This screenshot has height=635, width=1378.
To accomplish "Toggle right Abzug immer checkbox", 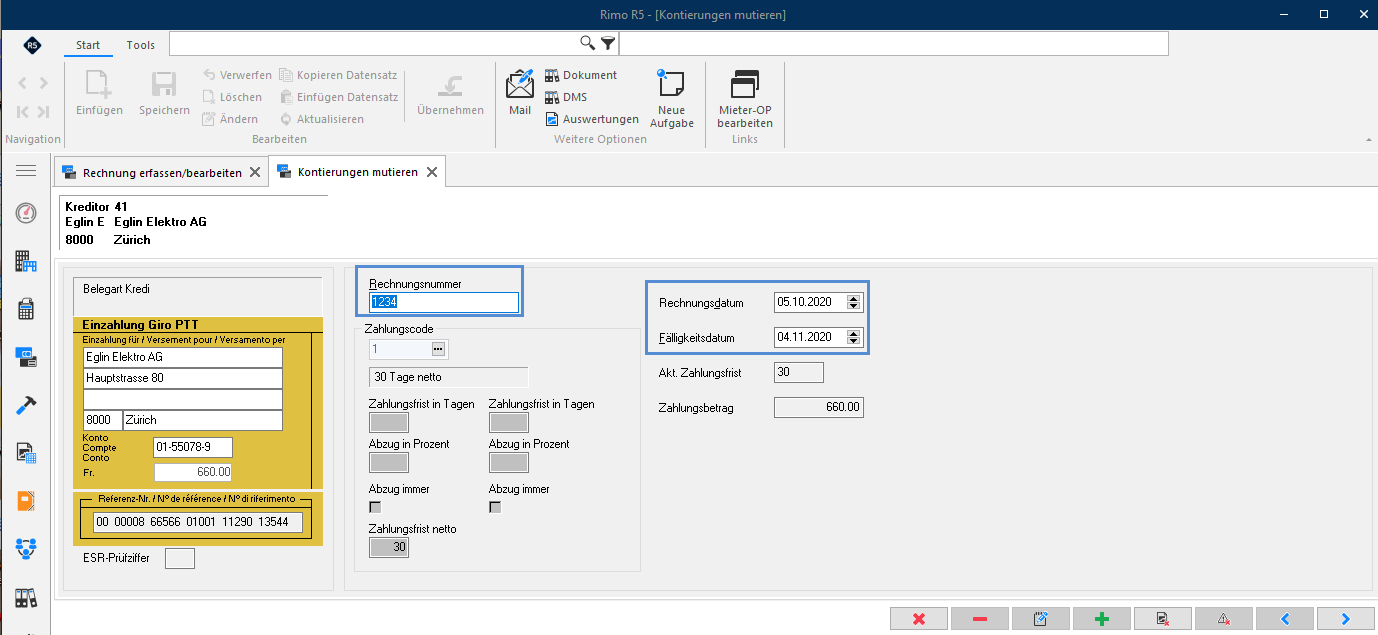I will click(x=495, y=507).
